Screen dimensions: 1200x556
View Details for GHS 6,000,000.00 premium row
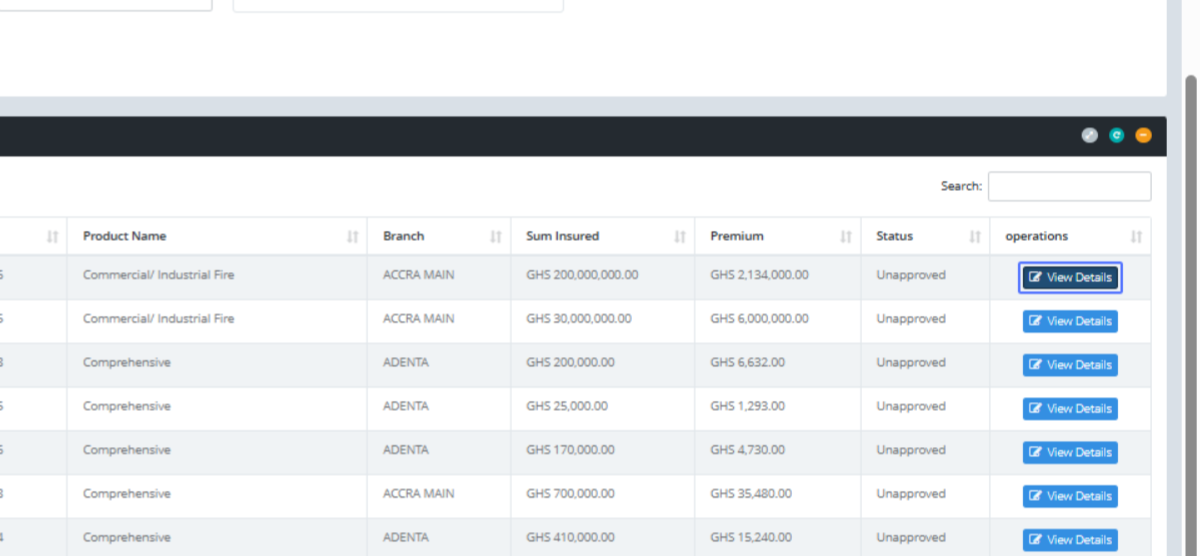coord(1070,321)
